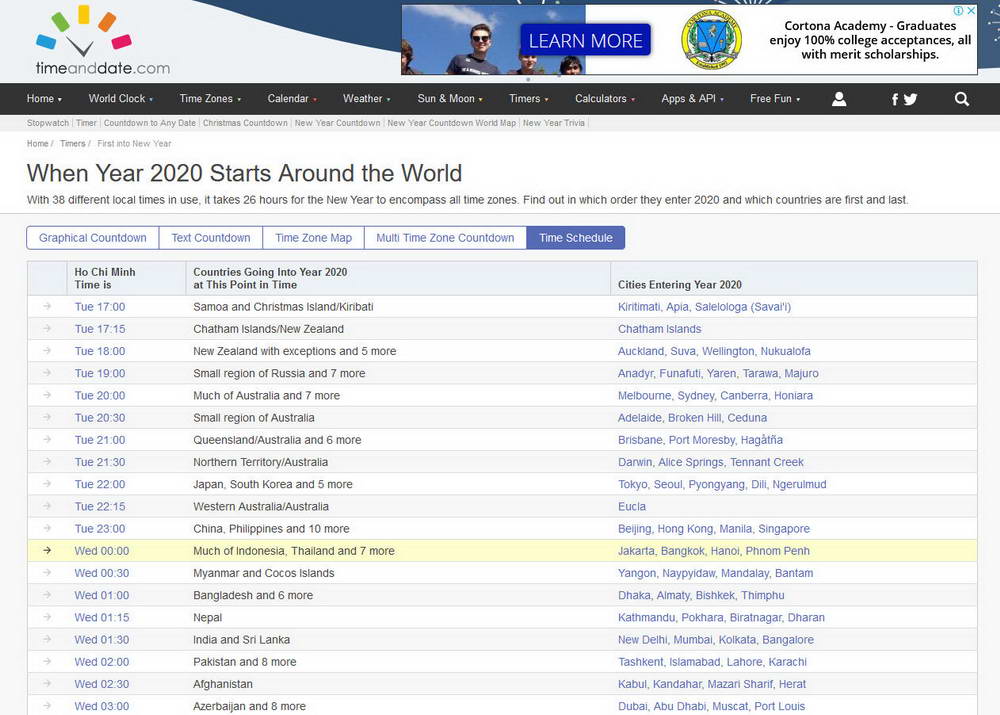
Task: Open the Sun & Moon dropdown
Action: tap(449, 99)
